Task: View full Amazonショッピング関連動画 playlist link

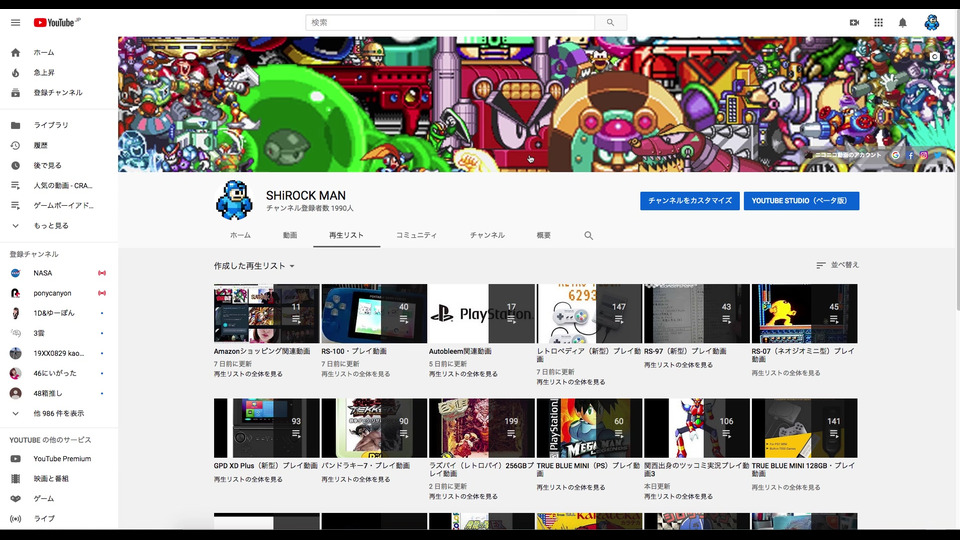Action: (x=248, y=374)
